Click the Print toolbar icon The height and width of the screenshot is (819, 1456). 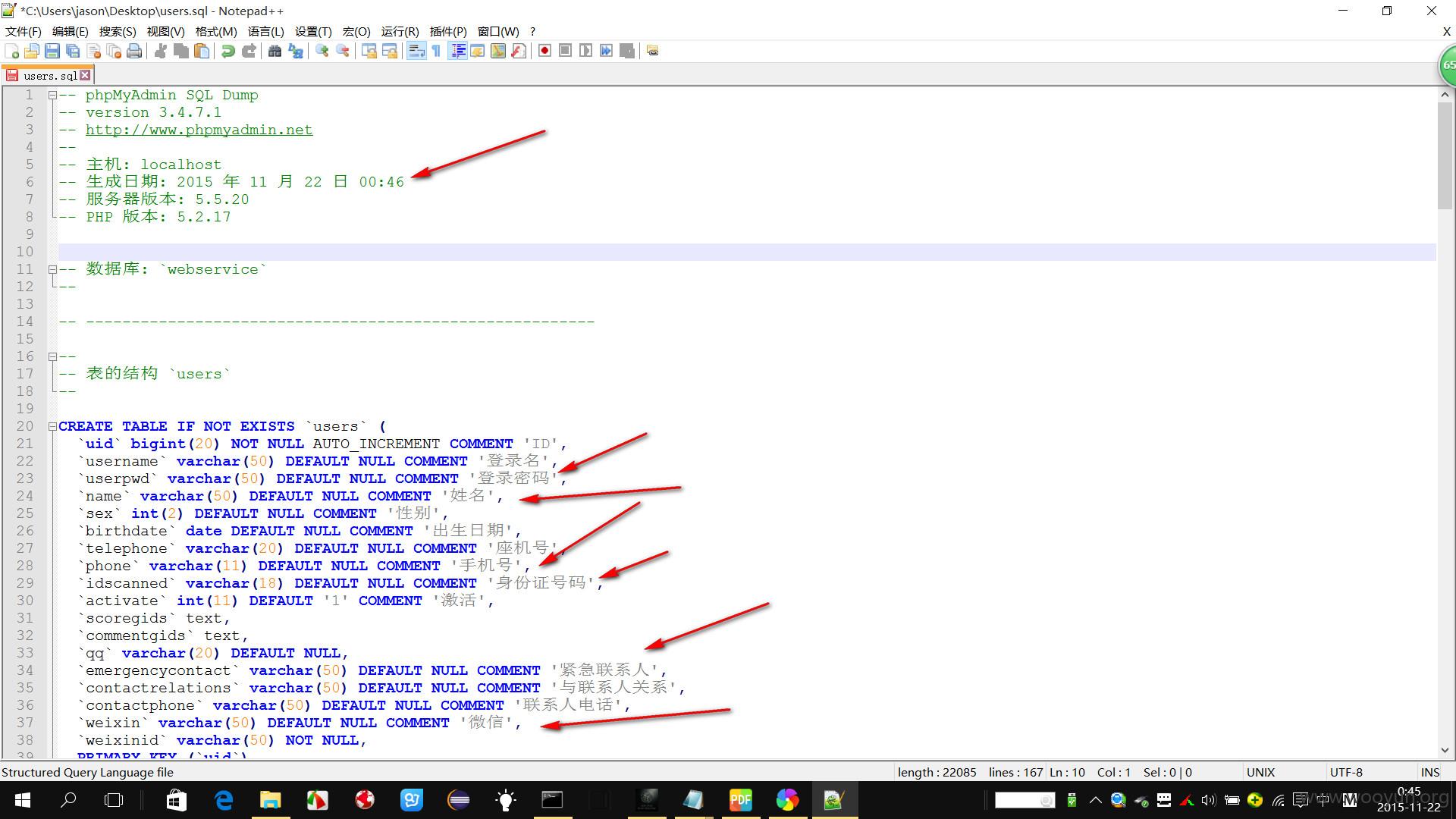click(x=134, y=51)
